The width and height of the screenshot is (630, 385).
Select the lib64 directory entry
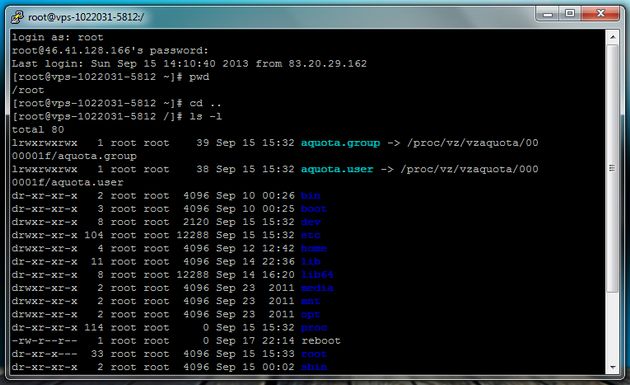click(x=317, y=275)
